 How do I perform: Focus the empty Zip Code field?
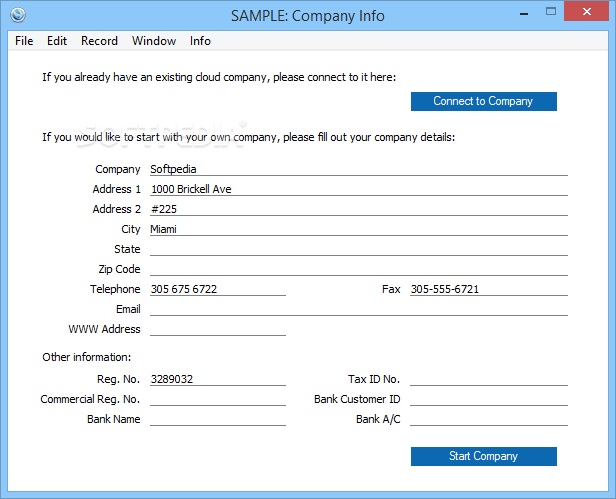coord(359,270)
